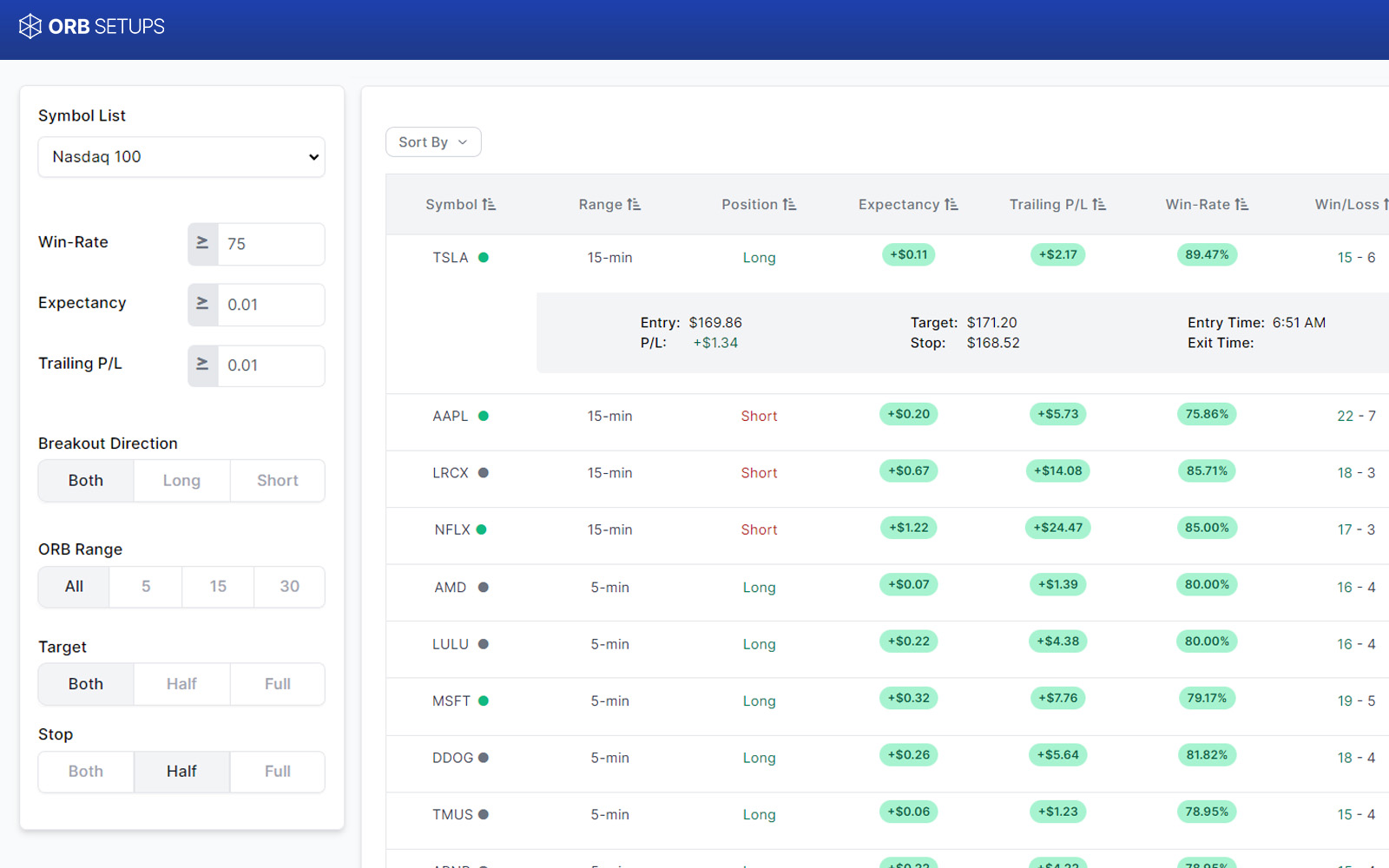Click the gray status dot next to LRCX
This screenshot has height=868, width=1389.
coord(484,473)
